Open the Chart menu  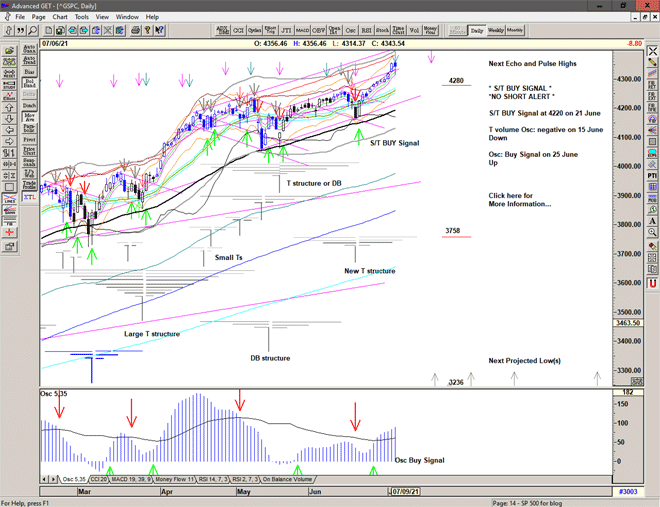pyautogui.click(x=60, y=17)
